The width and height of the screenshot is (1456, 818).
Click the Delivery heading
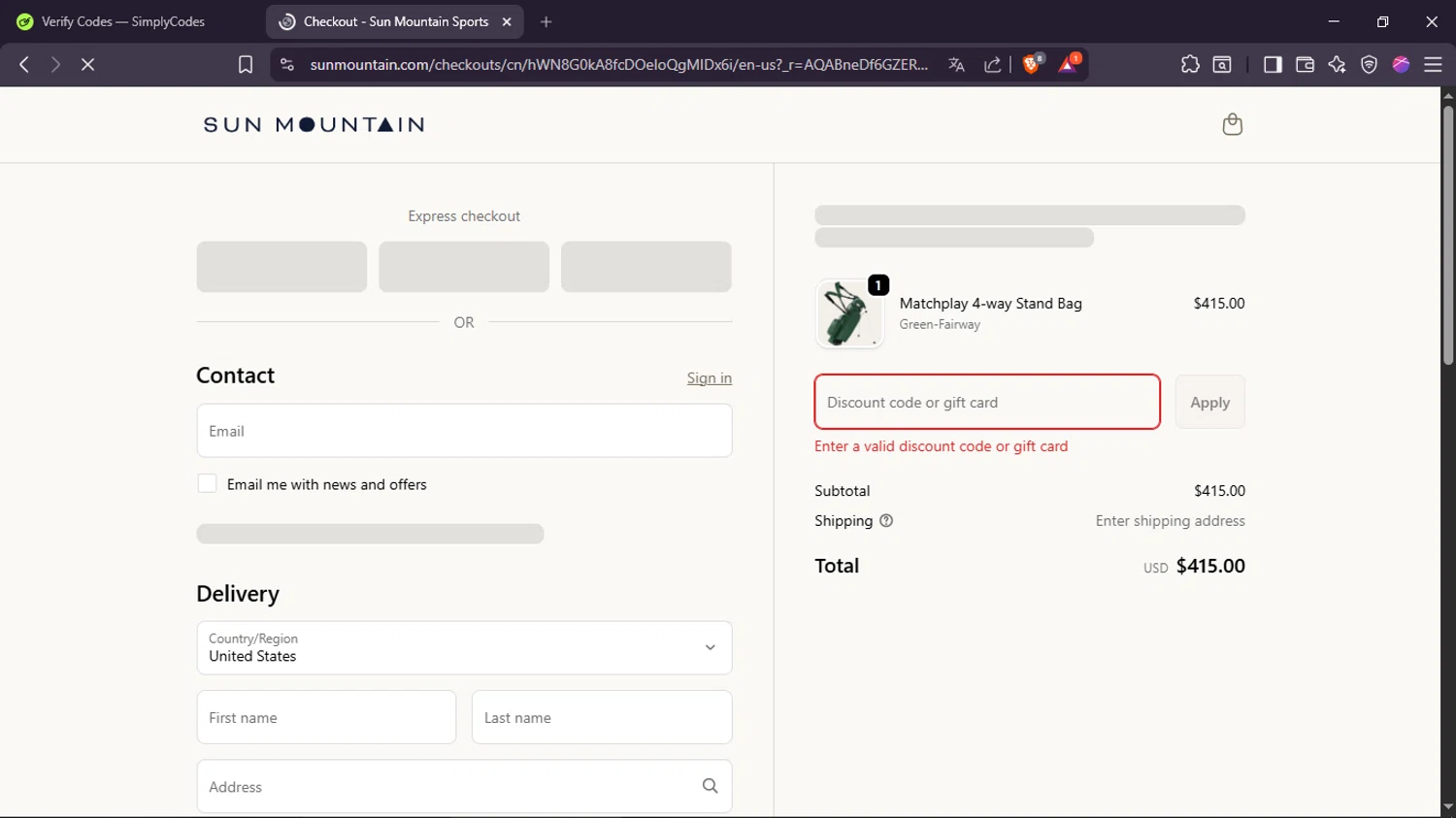pyautogui.click(x=238, y=593)
